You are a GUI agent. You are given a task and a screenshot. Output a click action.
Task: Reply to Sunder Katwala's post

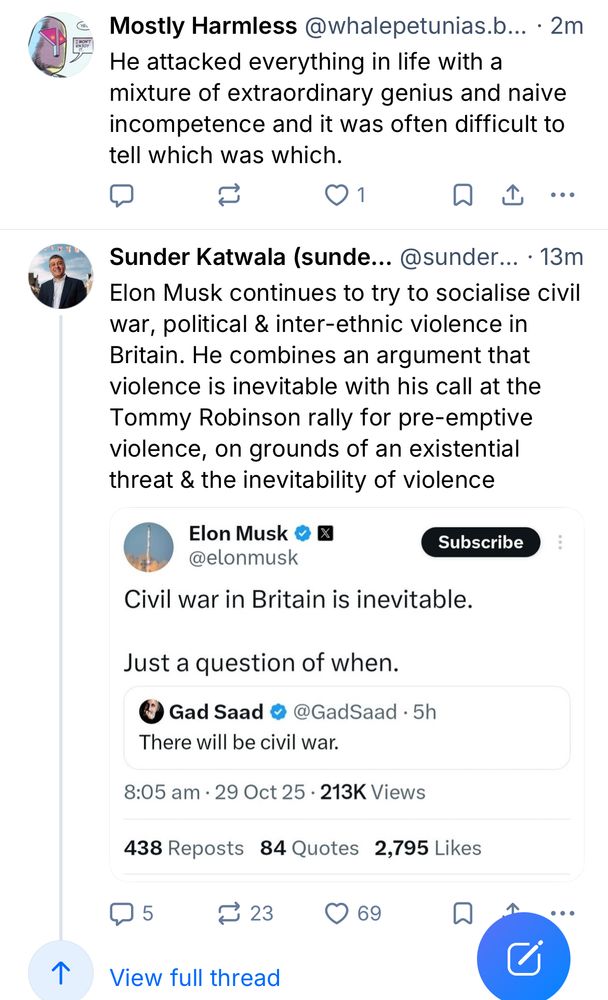tap(121, 912)
